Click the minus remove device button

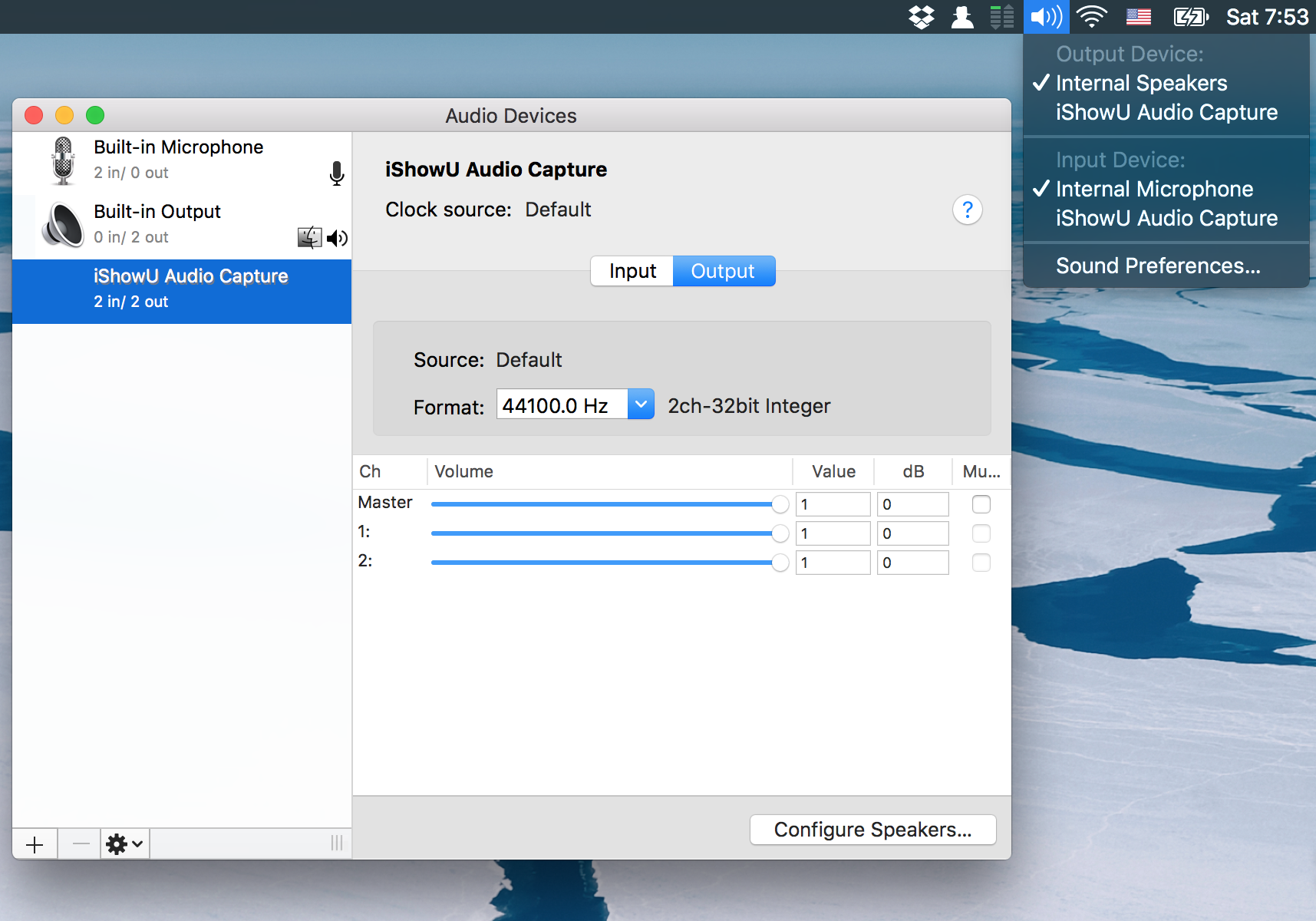tap(80, 844)
